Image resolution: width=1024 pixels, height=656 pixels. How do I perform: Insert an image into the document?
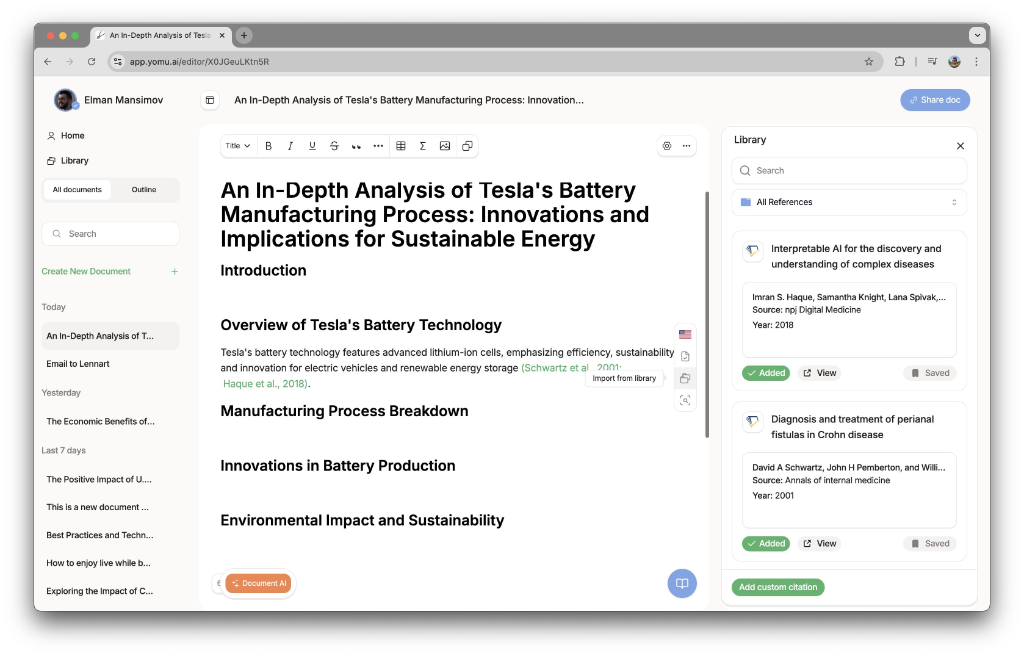(445, 146)
